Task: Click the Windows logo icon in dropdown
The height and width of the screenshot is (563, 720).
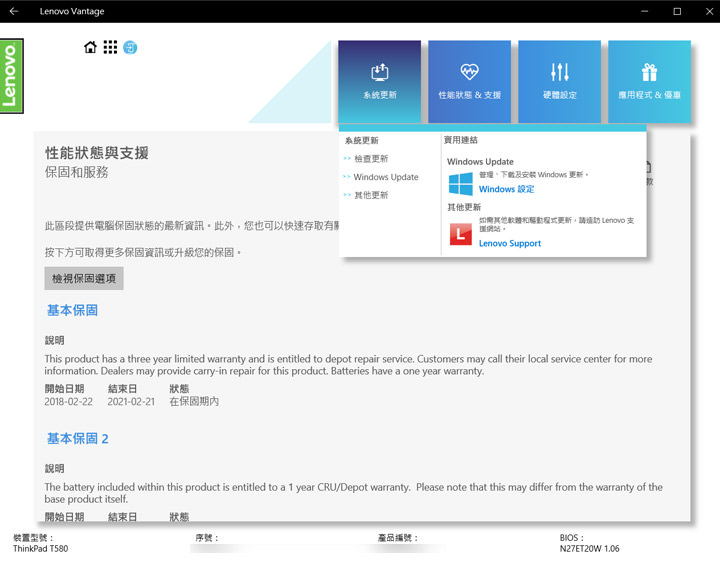Action: [x=460, y=184]
